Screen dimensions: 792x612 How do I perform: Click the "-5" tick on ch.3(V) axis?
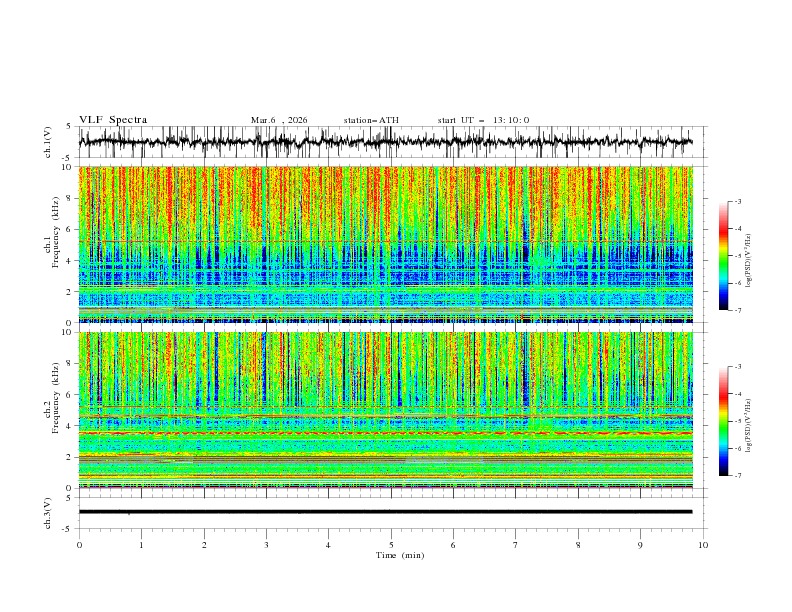pos(67,529)
